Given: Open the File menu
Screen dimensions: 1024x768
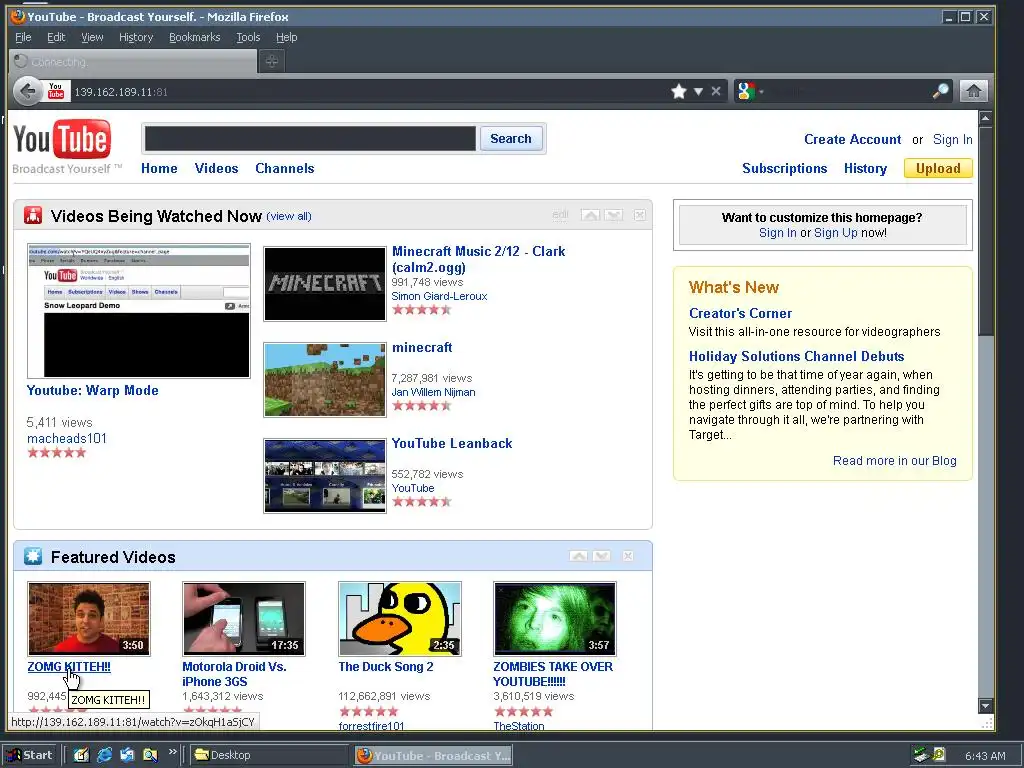Looking at the screenshot, I should 23,37.
